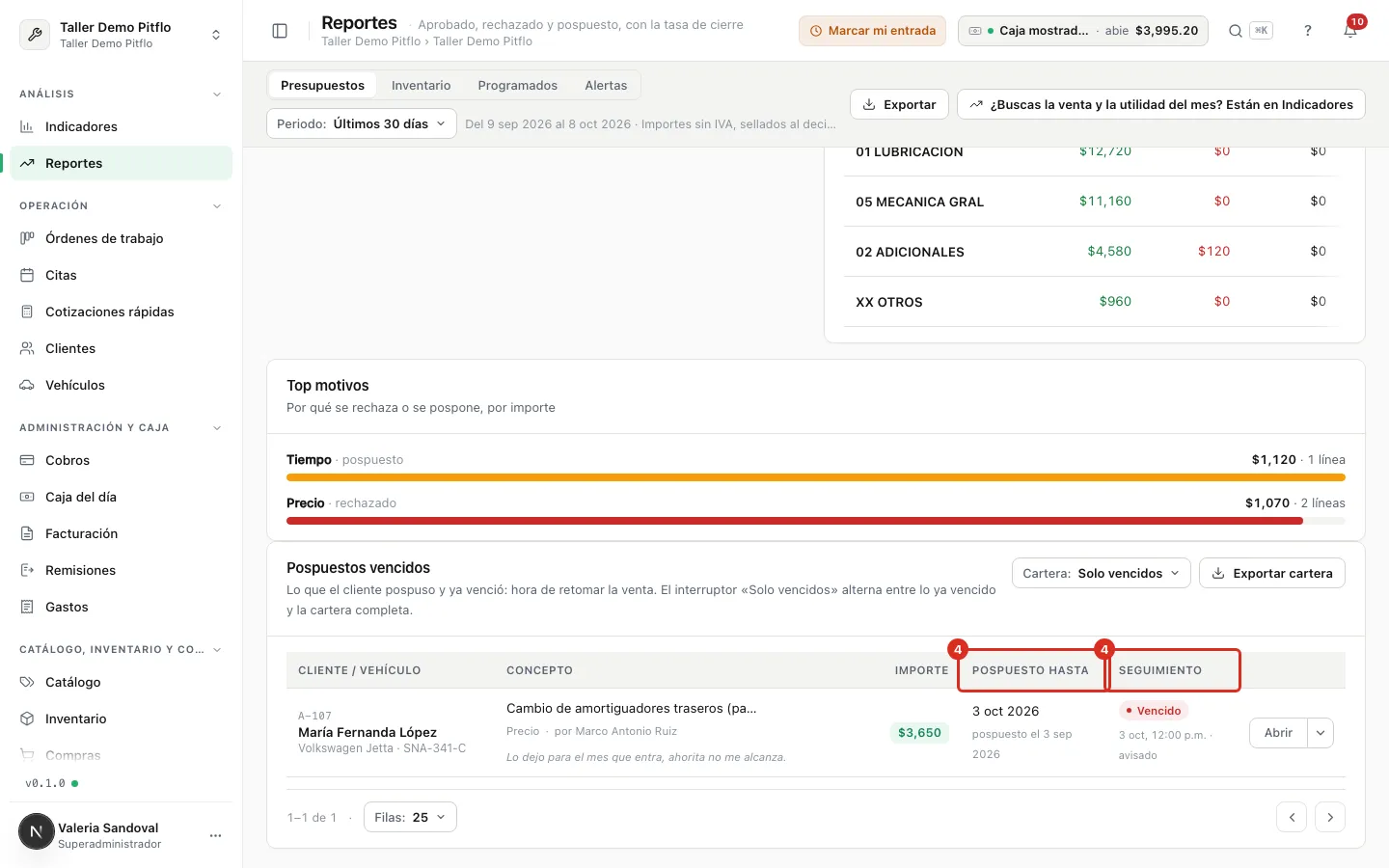Open Taller Demo Pitflo workshop switcher

(122, 35)
